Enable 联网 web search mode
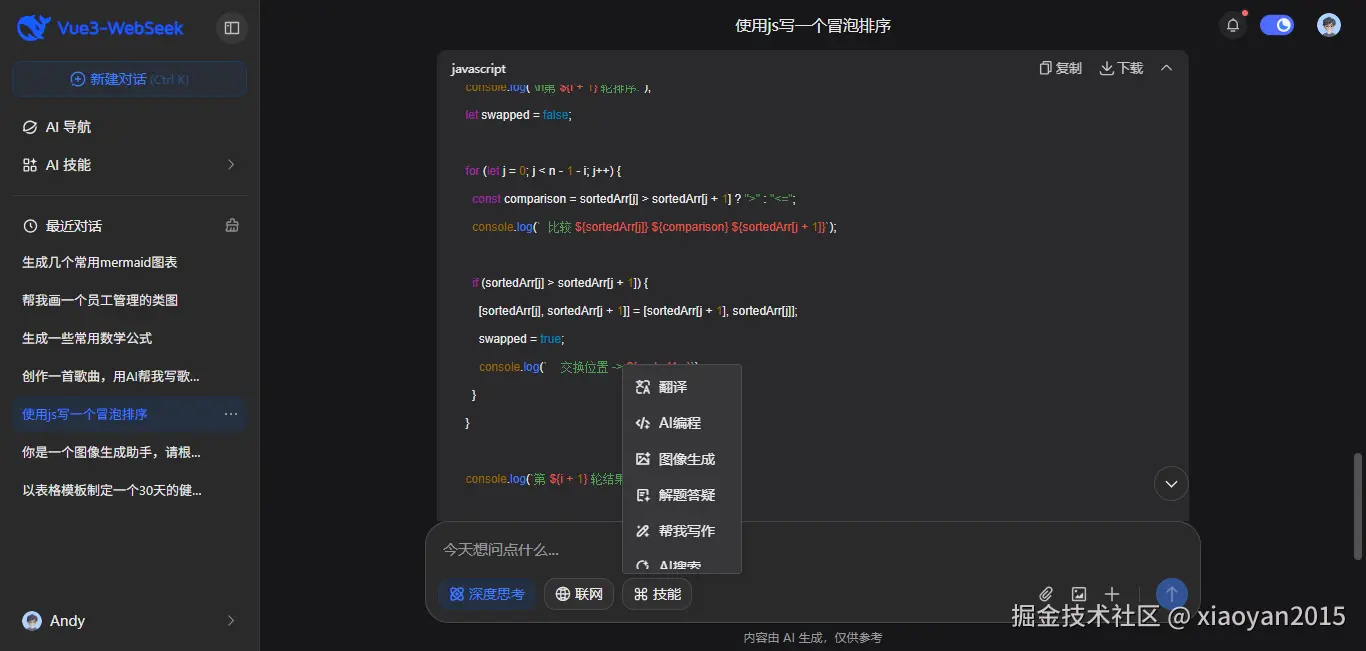 578,593
